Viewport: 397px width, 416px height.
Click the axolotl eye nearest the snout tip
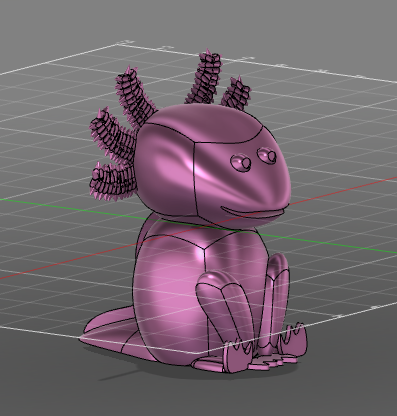267,155
